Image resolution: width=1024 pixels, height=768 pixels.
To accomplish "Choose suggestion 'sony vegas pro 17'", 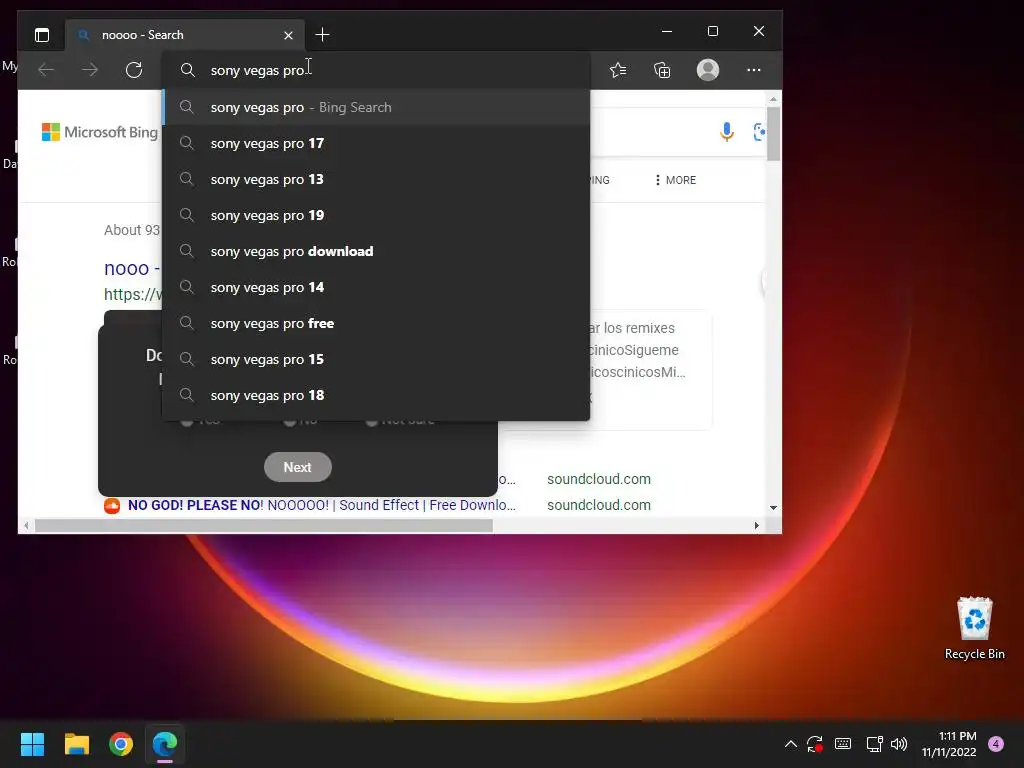I will [x=376, y=143].
